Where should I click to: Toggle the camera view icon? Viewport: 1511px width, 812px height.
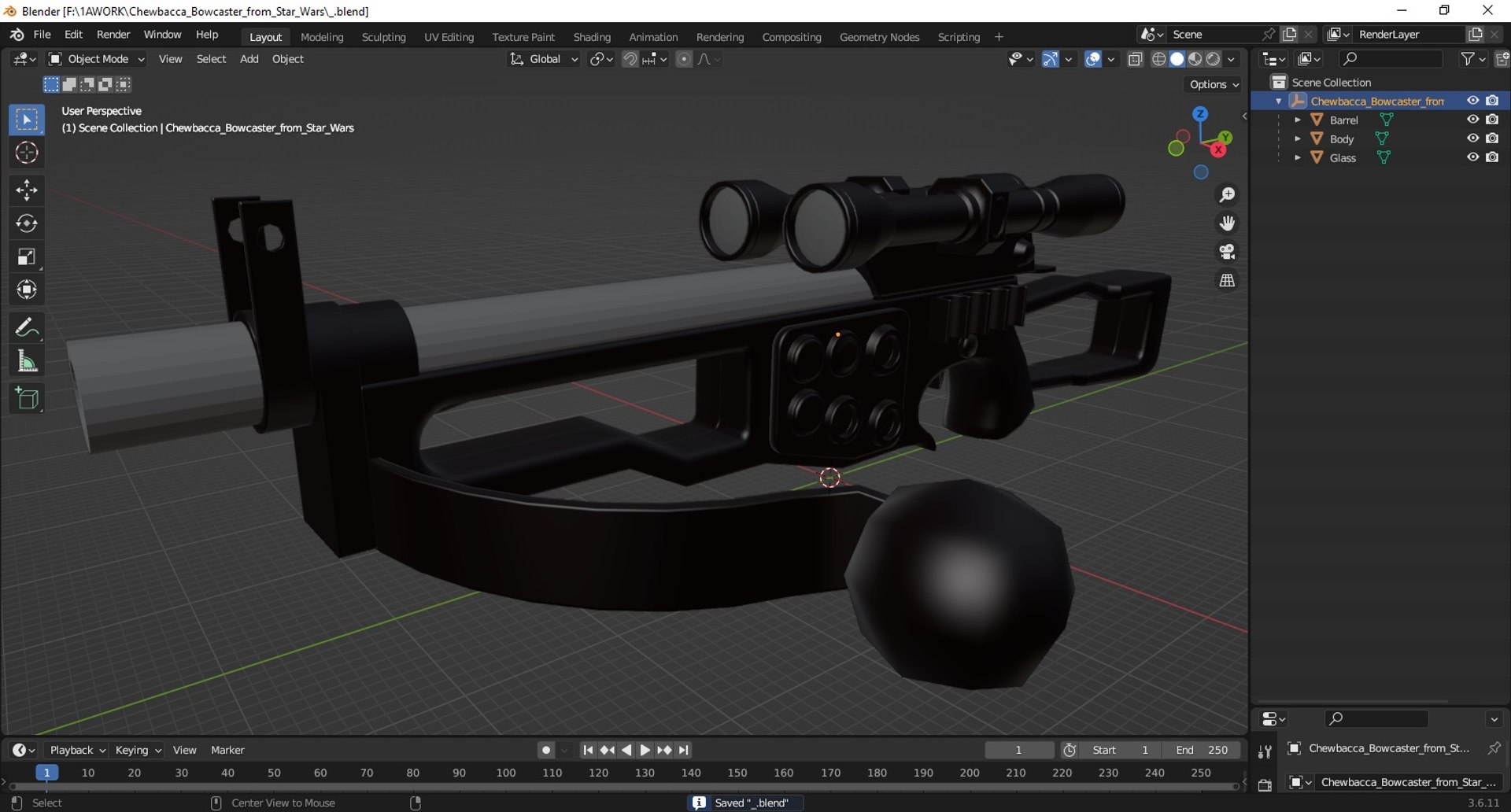click(1227, 252)
